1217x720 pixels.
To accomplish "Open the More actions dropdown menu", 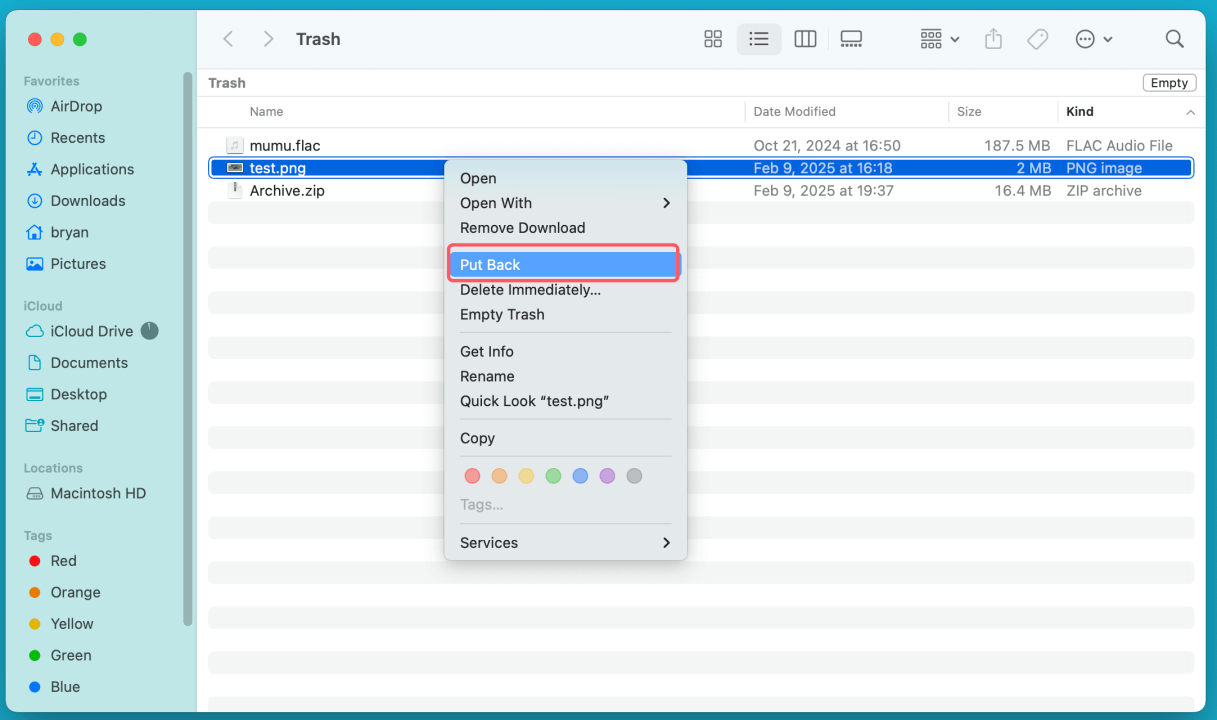I will point(1094,39).
